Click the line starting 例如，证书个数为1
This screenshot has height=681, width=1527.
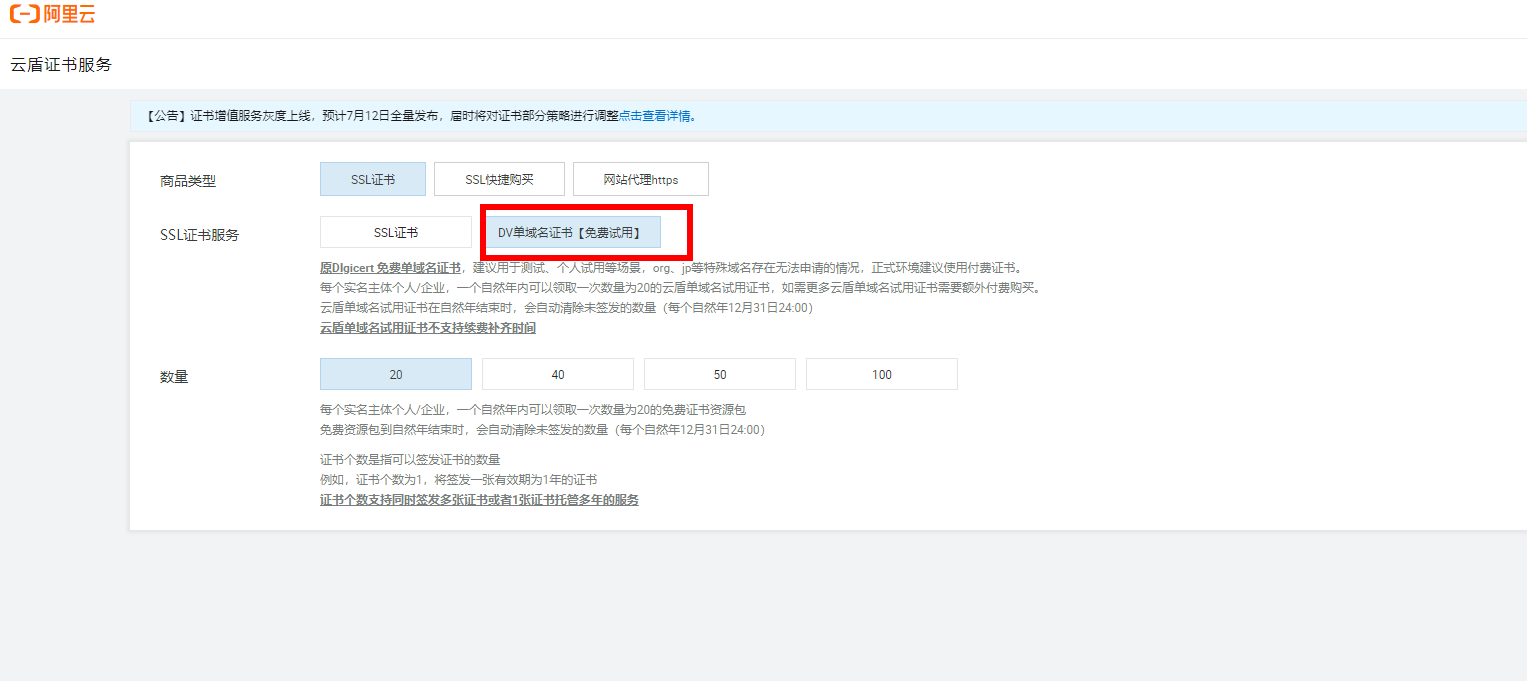tap(458, 480)
